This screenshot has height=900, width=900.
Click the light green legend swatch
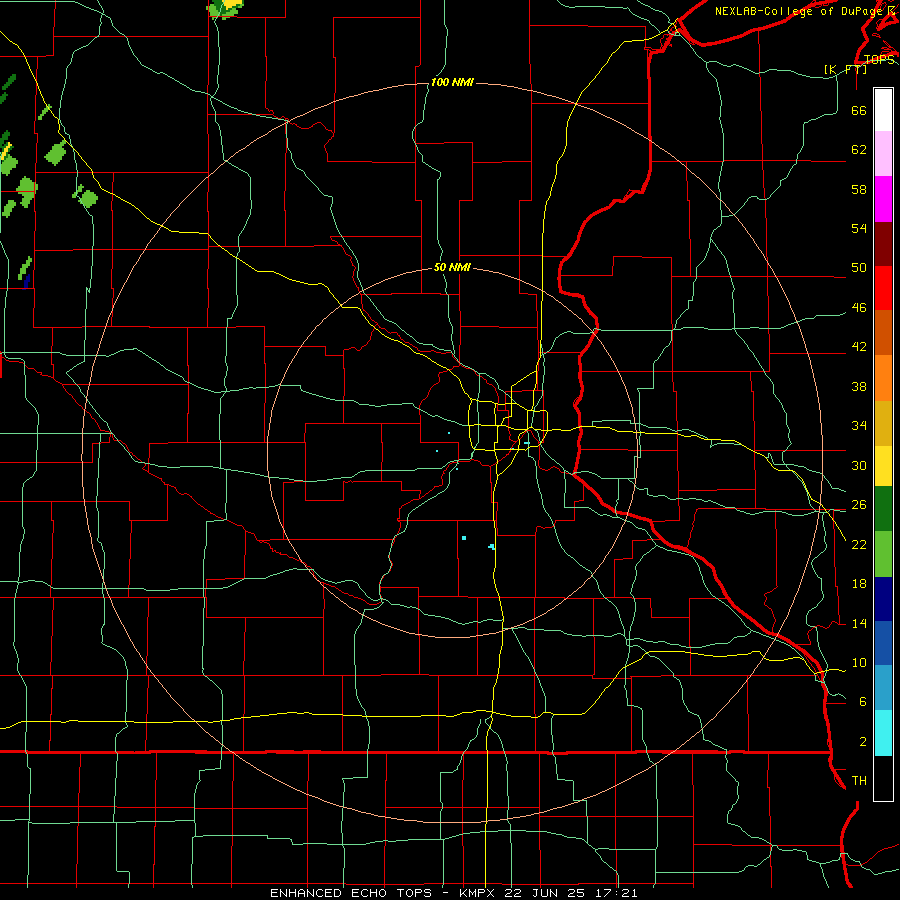883,554
